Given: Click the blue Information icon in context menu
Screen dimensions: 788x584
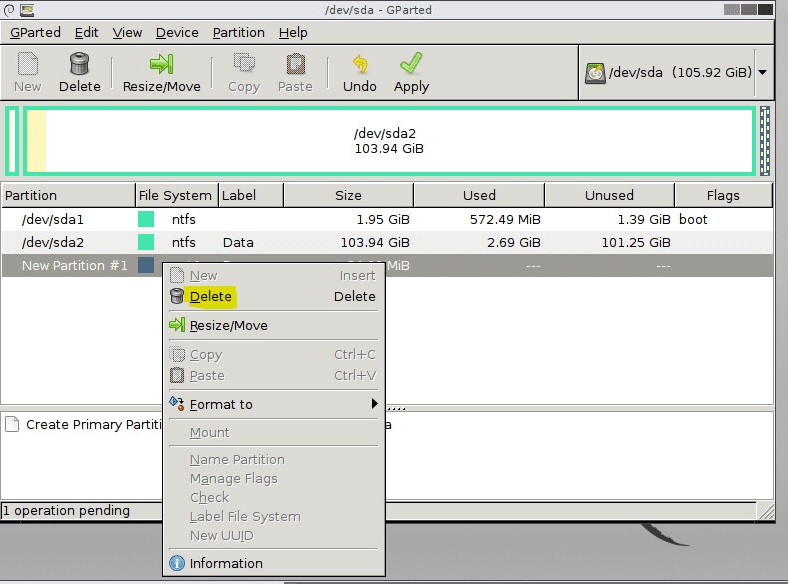Looking at the screenshot, I should (x=177, y=563).
